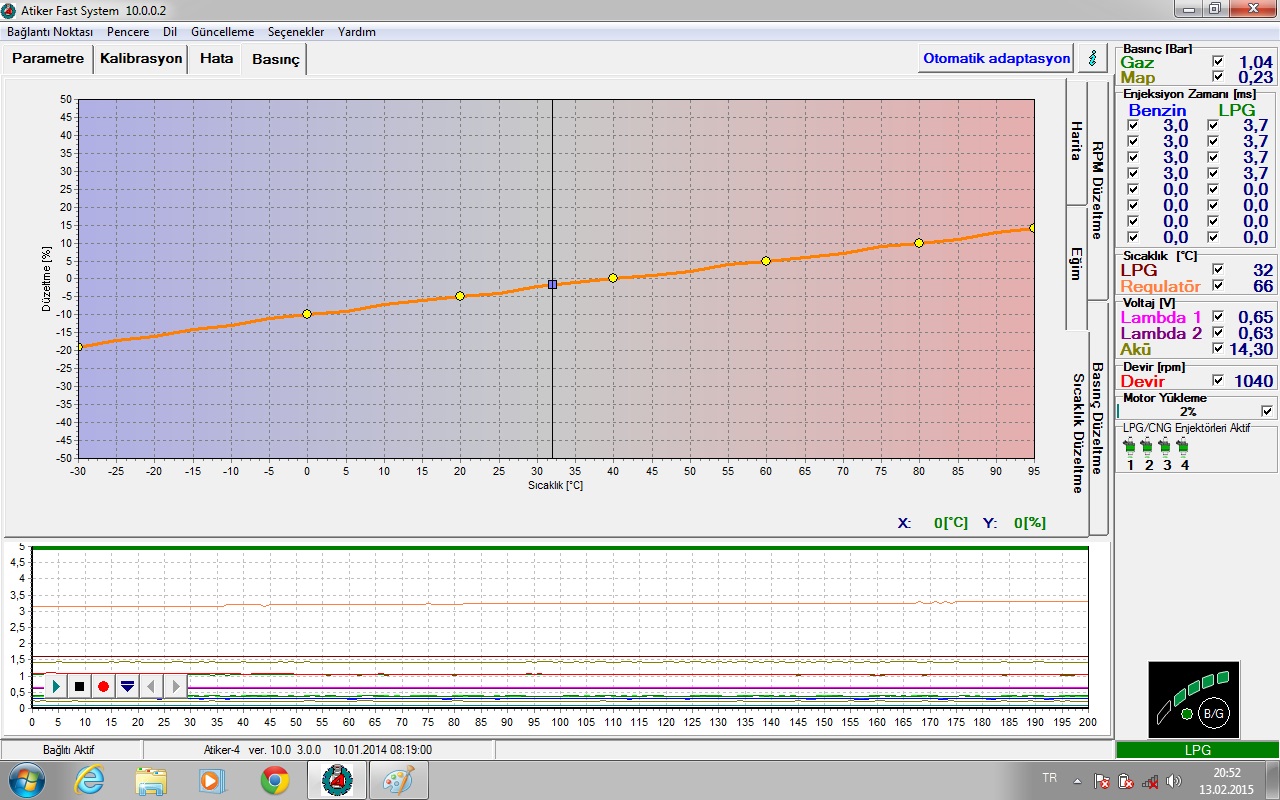Viewport: 1280px width, 800px height.
Task: Open the Güncelleme menu
Action: [x=222, y=32]
